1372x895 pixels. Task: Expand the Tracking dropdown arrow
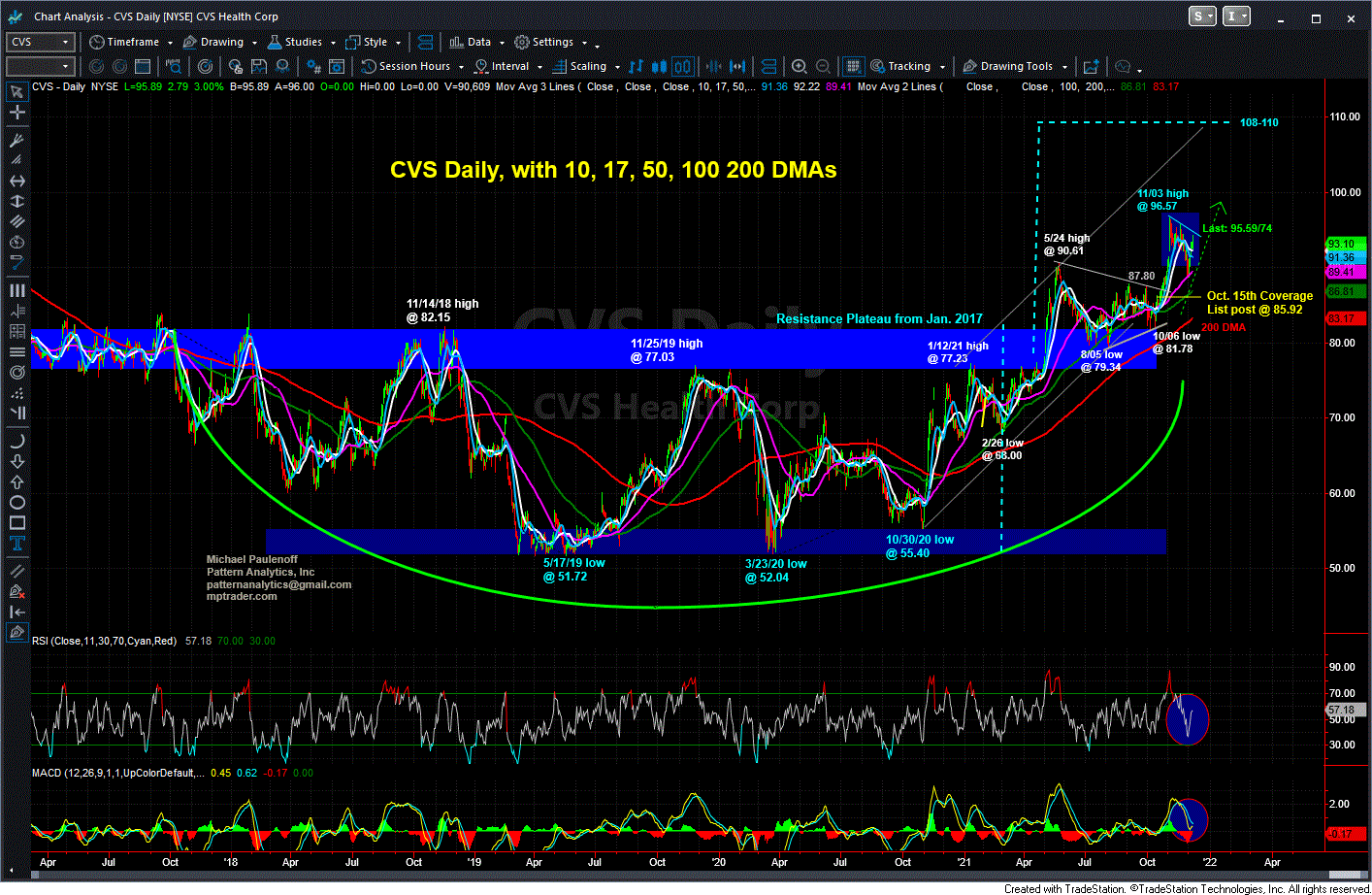point(942,67)
